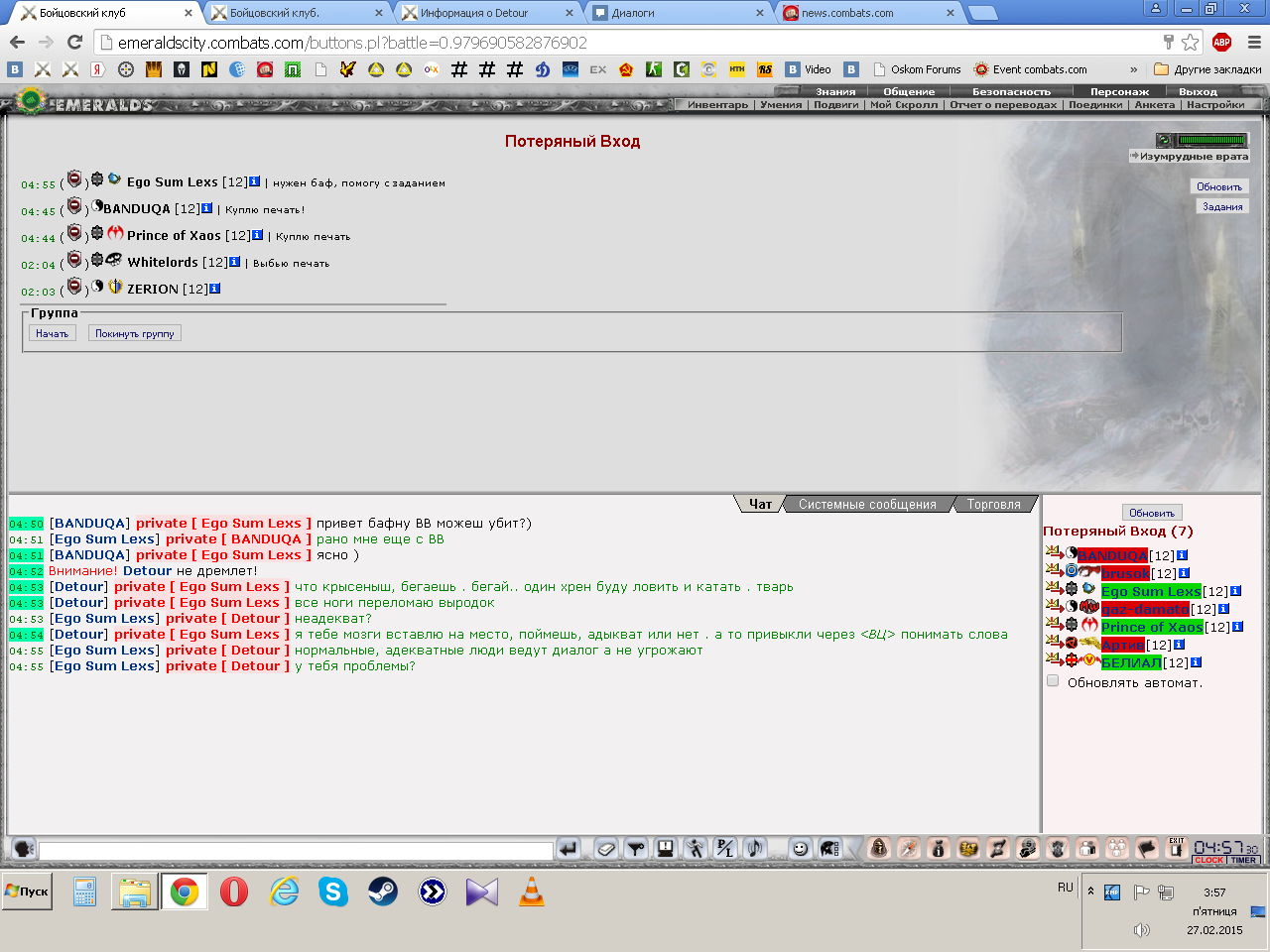Click the eraser clear-chat icon
This screenshot has width=1270, height=952.
606,848
